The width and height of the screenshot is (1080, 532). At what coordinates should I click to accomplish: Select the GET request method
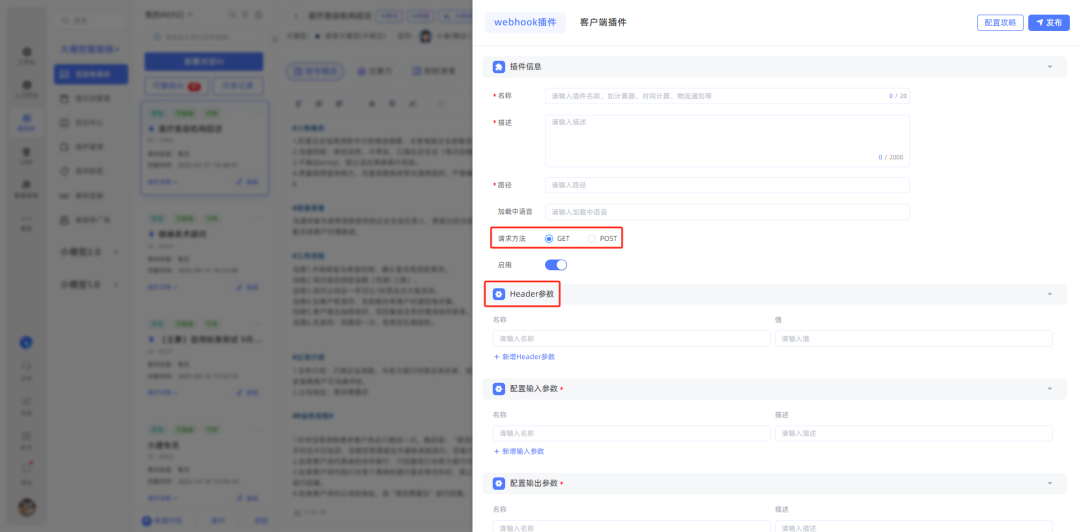point(549,239)
